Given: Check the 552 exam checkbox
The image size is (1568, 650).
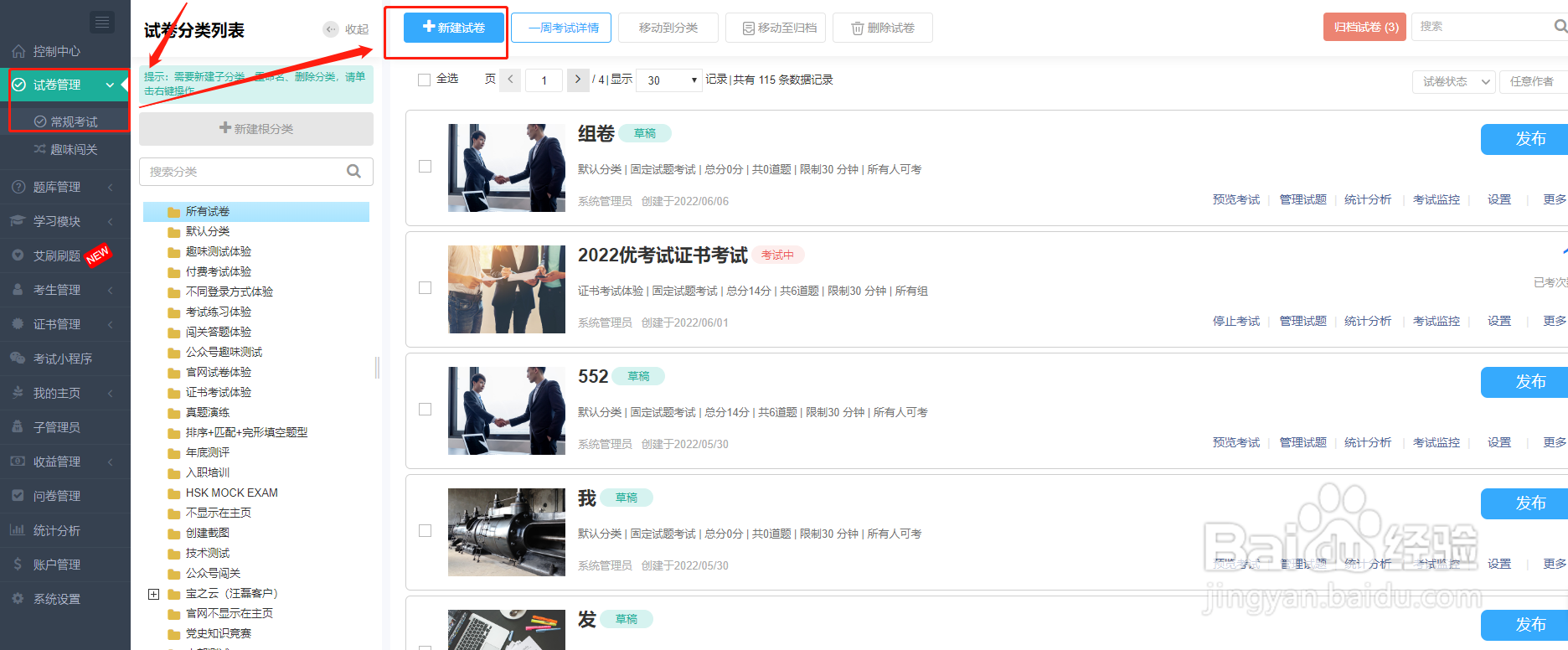Looking at the screenshot, I should point(426,410).
